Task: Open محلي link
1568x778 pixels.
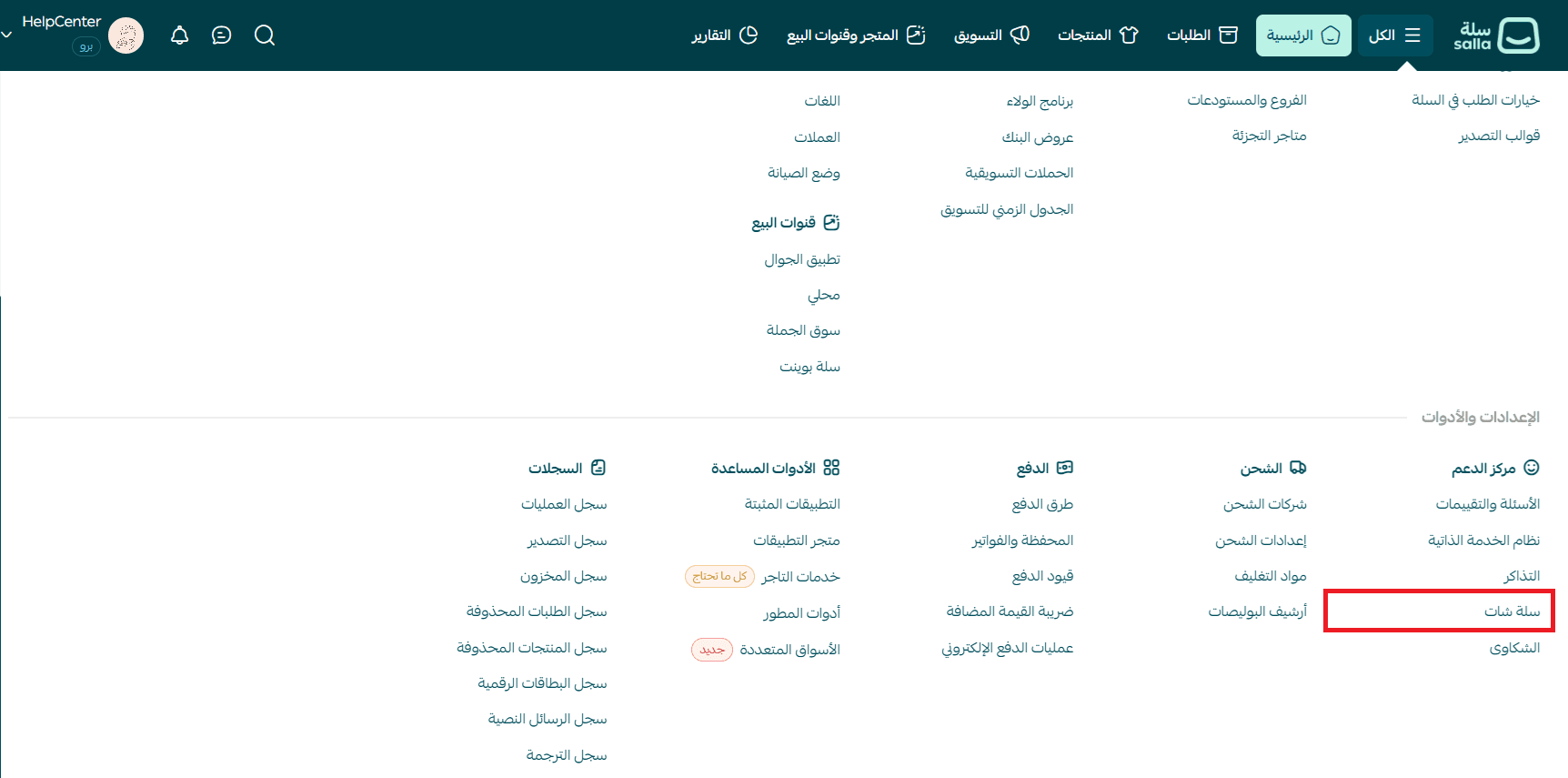Action: pyautogui.click(x=824, y=295)
